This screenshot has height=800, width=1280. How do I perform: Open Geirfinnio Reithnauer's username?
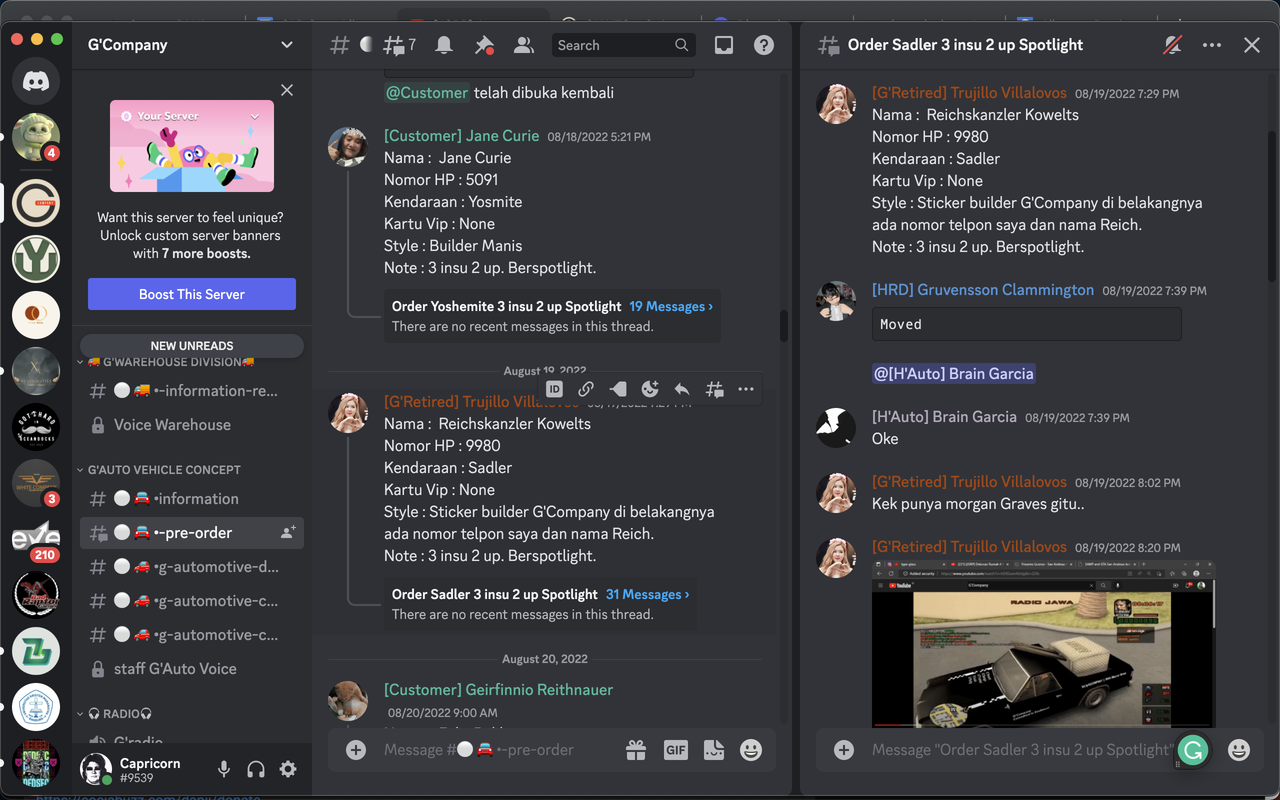[x=498, y=690]
